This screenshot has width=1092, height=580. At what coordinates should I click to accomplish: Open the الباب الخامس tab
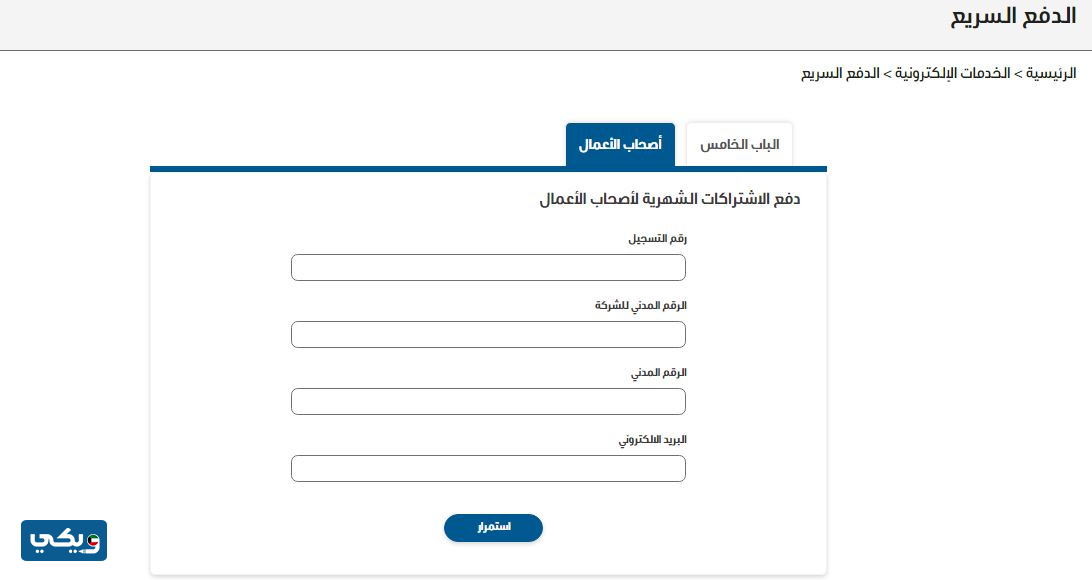coord(739,144)
